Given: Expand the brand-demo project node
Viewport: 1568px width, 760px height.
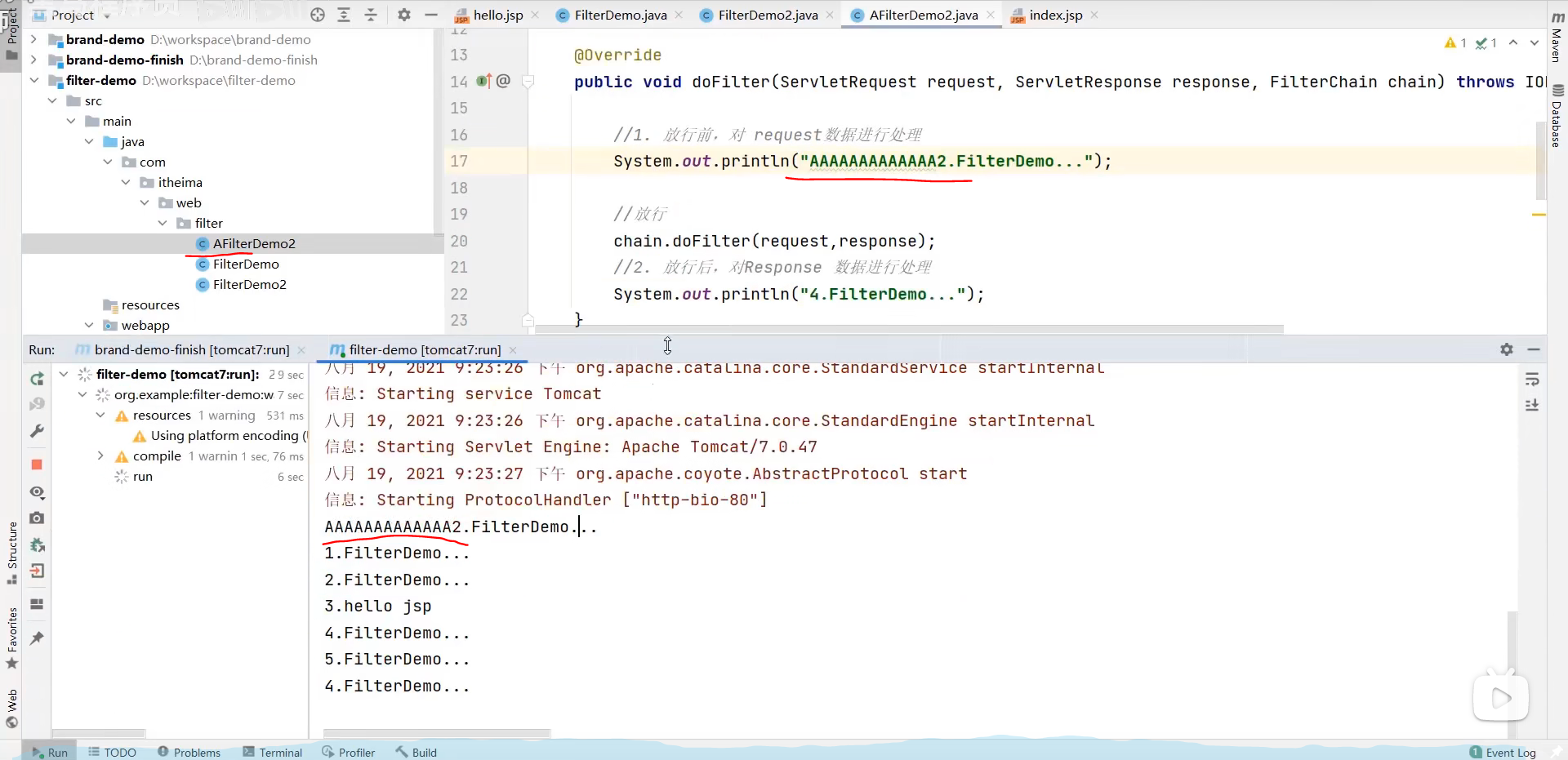Looking at the screenshot, I should (33, 39).
